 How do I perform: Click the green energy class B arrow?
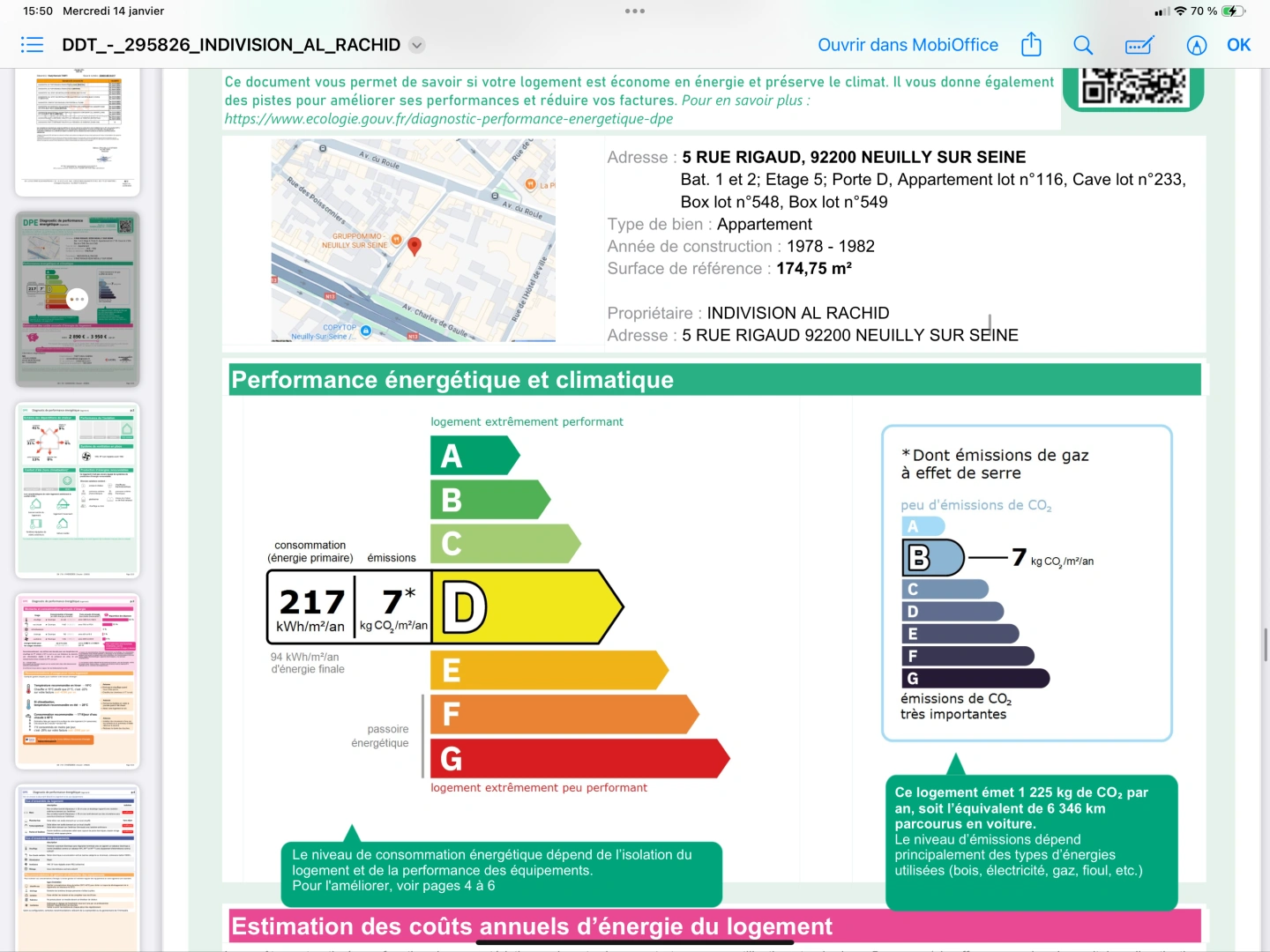point(490,500)
